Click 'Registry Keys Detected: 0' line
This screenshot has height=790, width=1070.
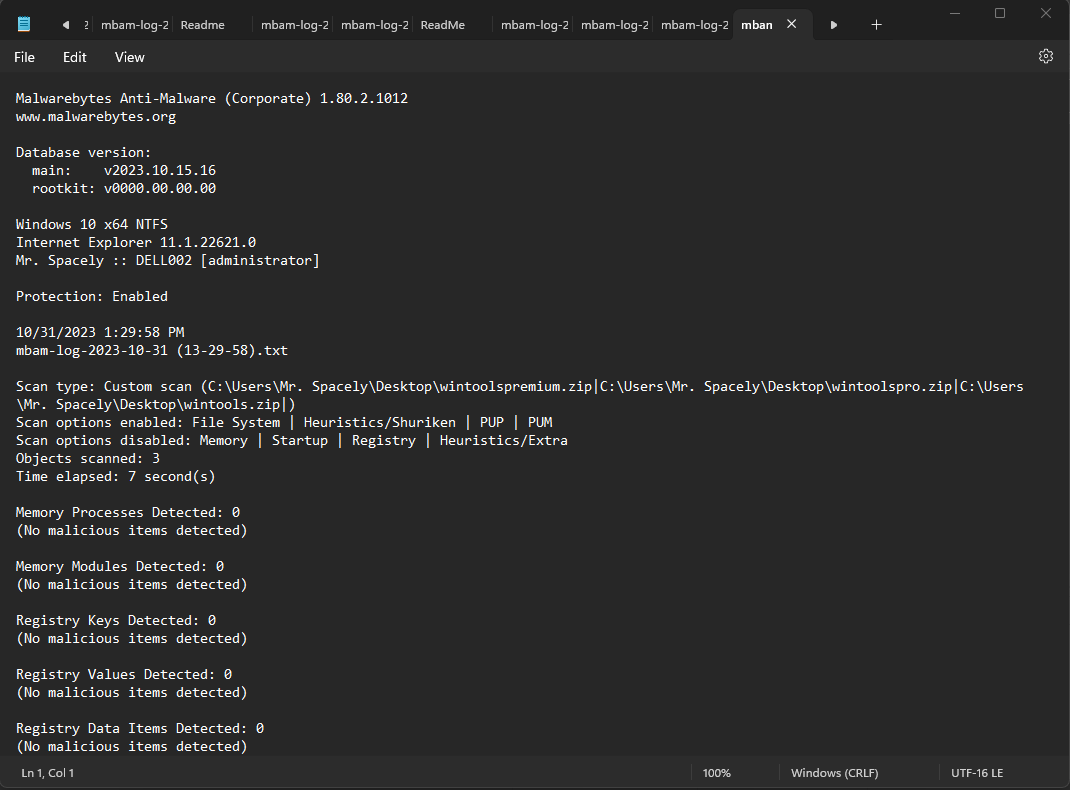coord(115,620)
